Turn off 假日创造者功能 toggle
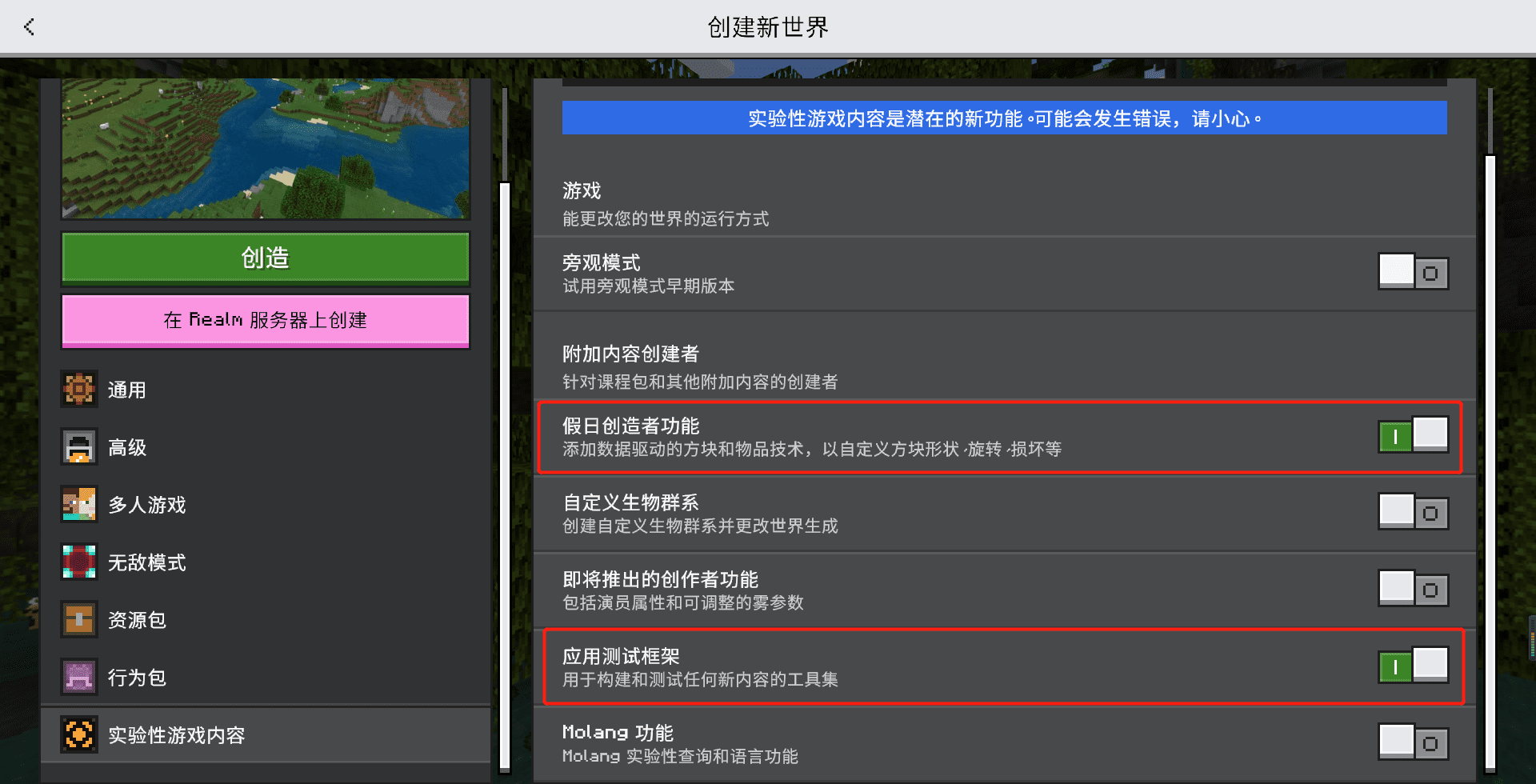This screenshot has width=1536, height=784. 1414,436
